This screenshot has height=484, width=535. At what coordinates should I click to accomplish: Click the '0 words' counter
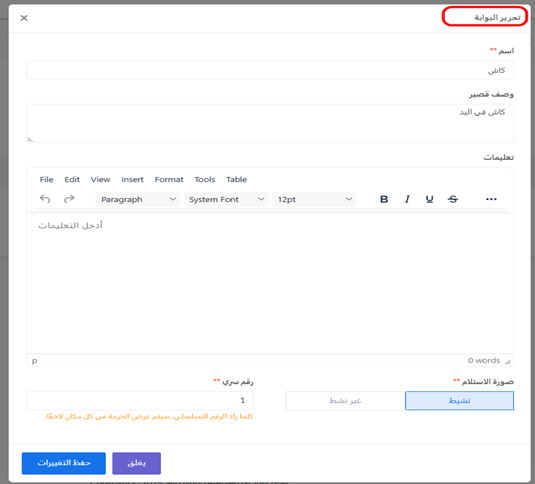(x=484, y=361)
